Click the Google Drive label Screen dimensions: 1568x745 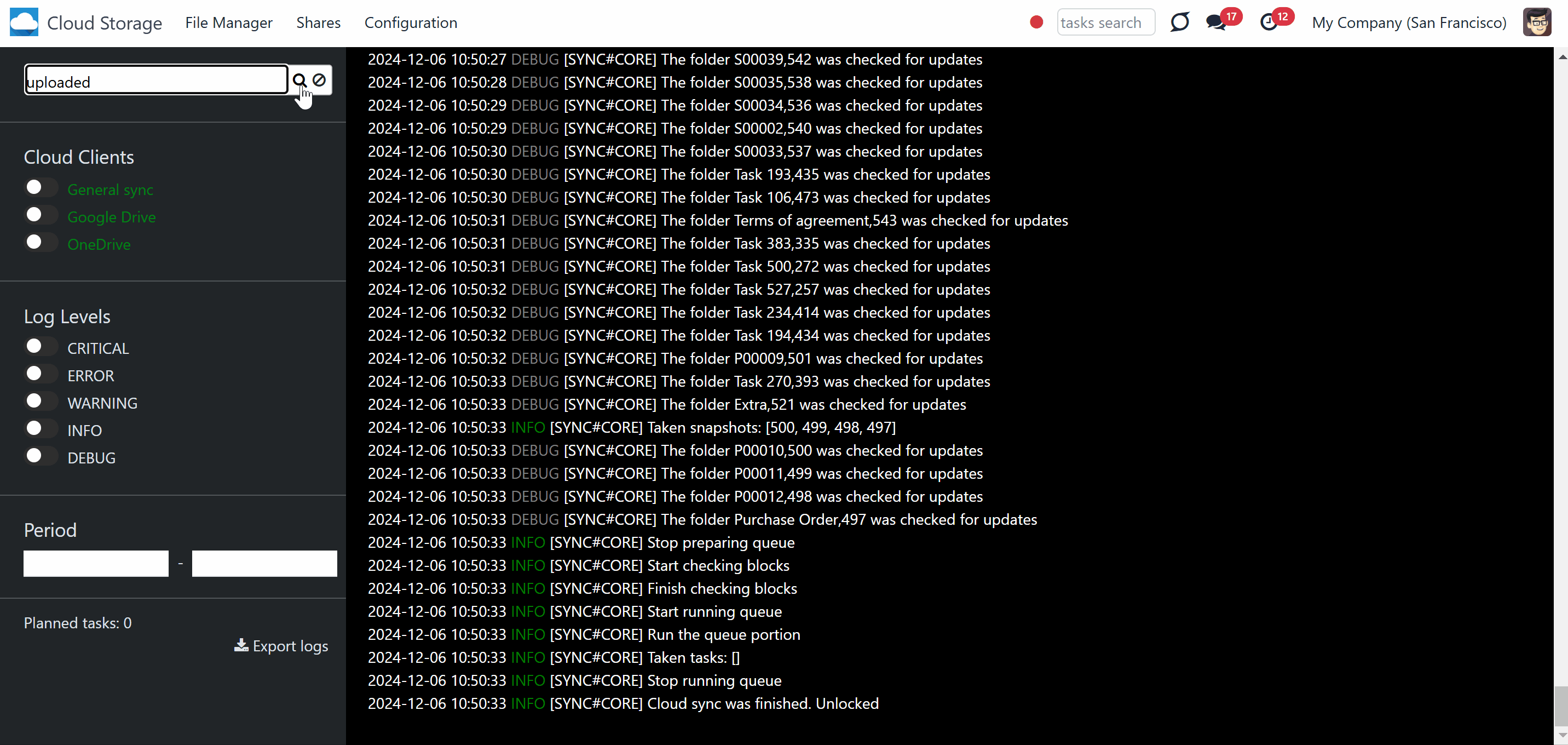111,217
